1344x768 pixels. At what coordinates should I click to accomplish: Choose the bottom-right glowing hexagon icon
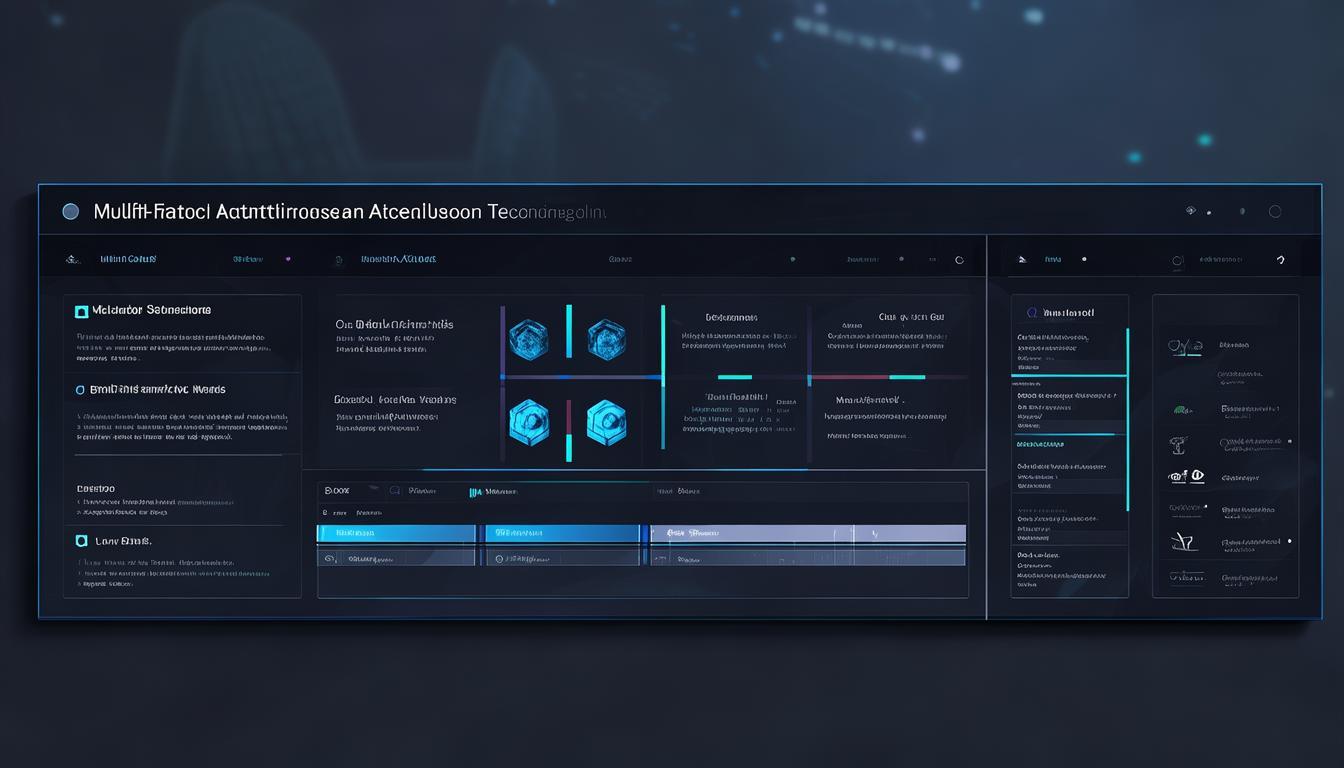[606, 421]
